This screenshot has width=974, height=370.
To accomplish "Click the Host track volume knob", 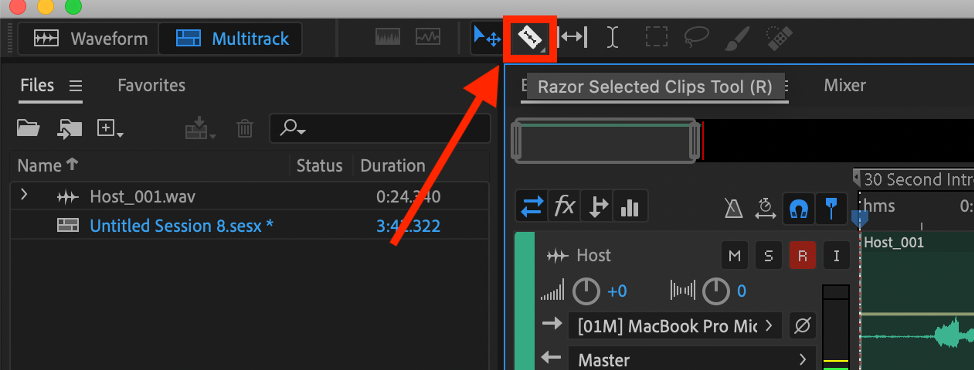I will 586,291.
